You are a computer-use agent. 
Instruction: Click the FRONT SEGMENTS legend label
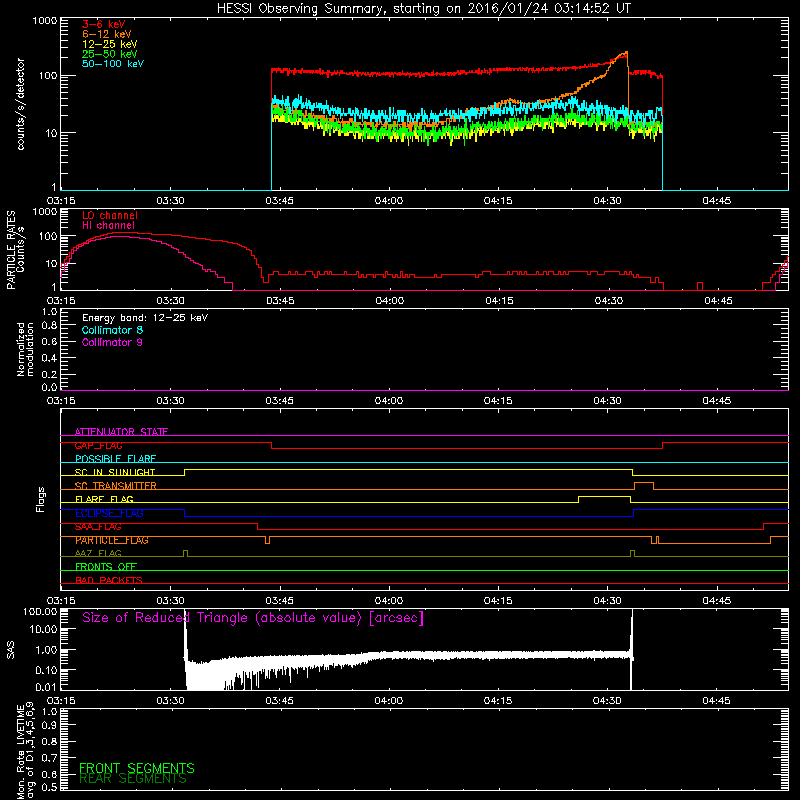point(137,768)
